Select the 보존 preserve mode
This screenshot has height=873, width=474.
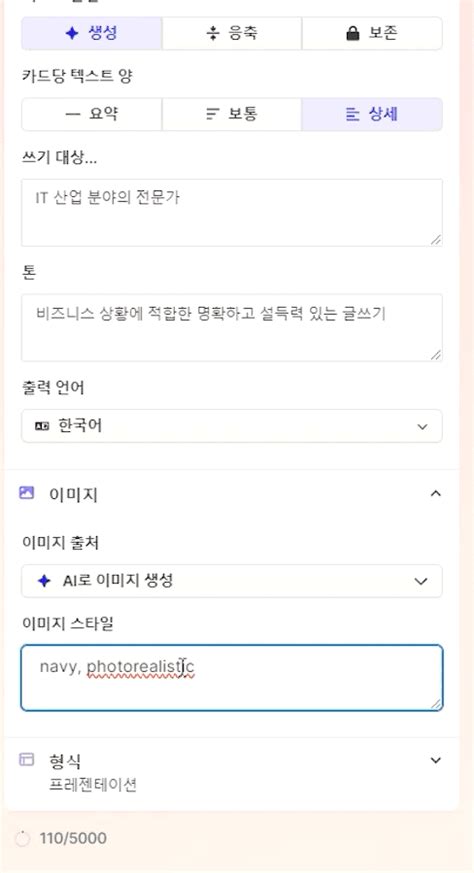point(372,33)
